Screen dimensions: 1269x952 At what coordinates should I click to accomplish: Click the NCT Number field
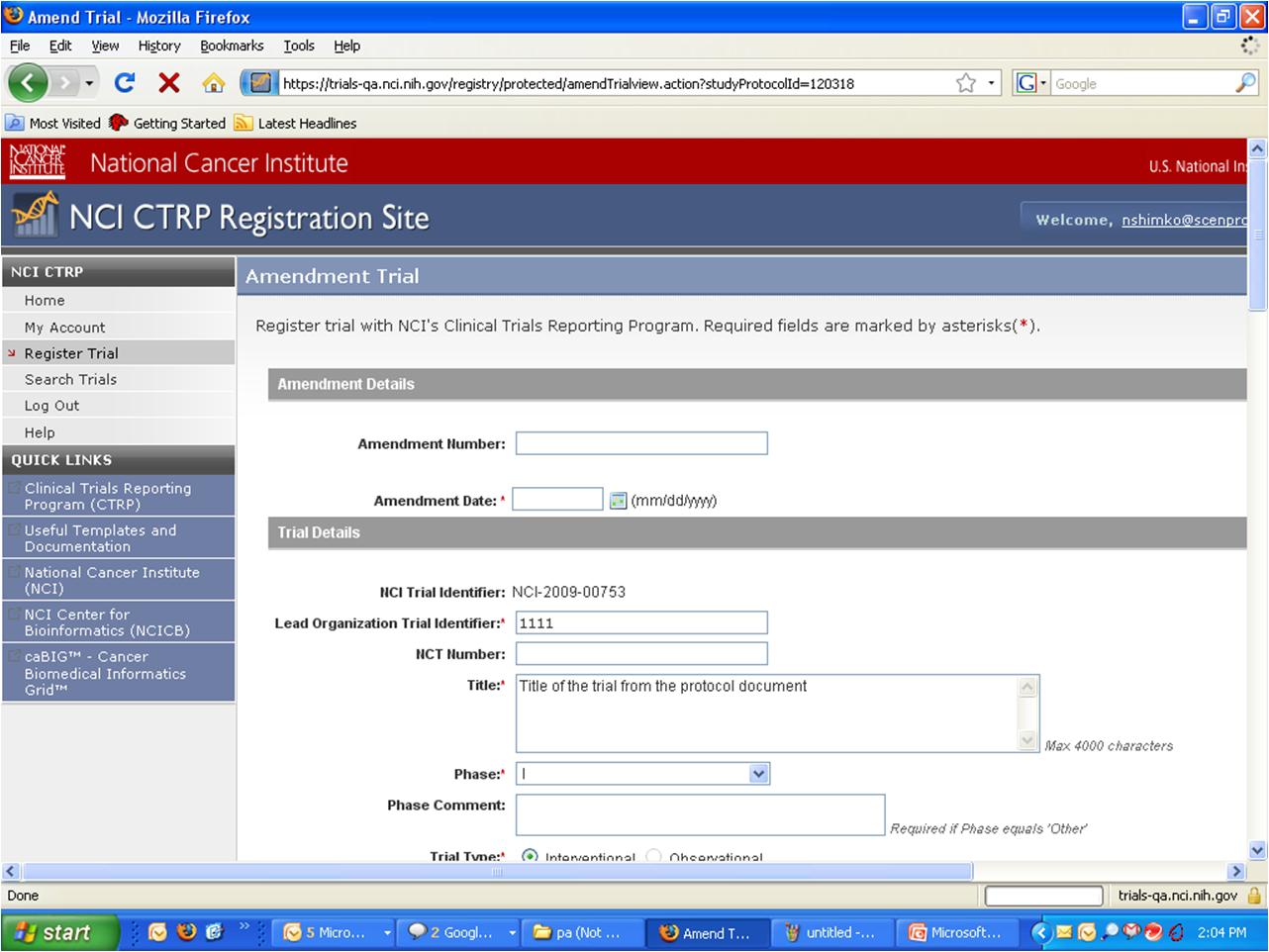[x=641, y=653]
